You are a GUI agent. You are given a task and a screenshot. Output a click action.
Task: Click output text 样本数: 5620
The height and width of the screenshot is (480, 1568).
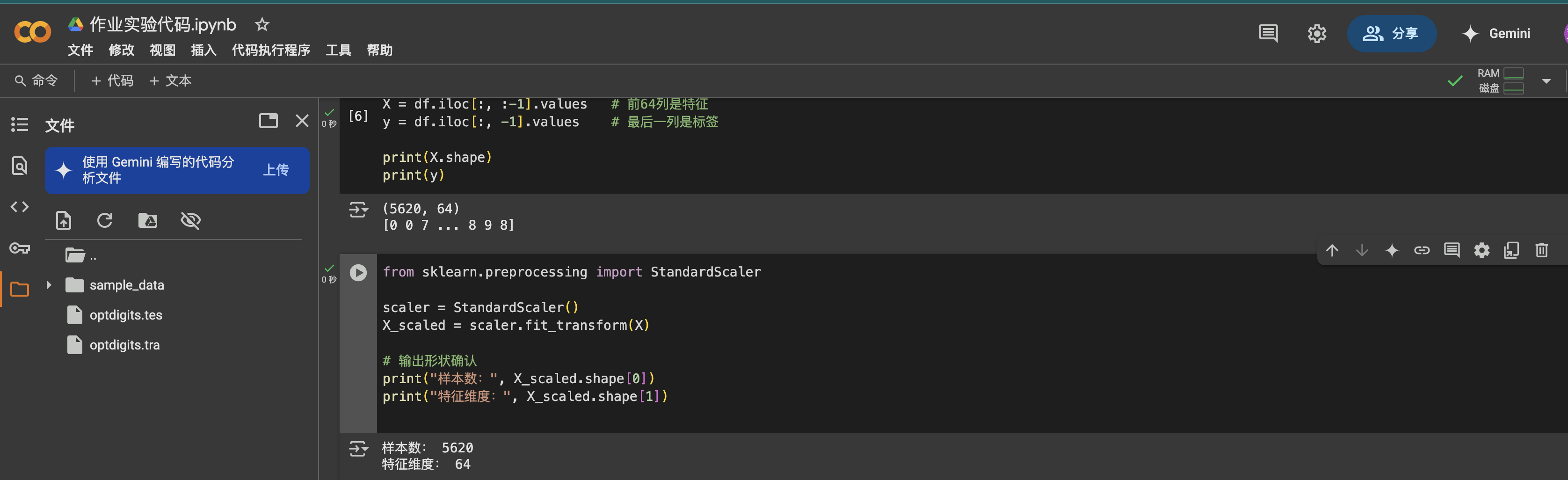point(427,448)
